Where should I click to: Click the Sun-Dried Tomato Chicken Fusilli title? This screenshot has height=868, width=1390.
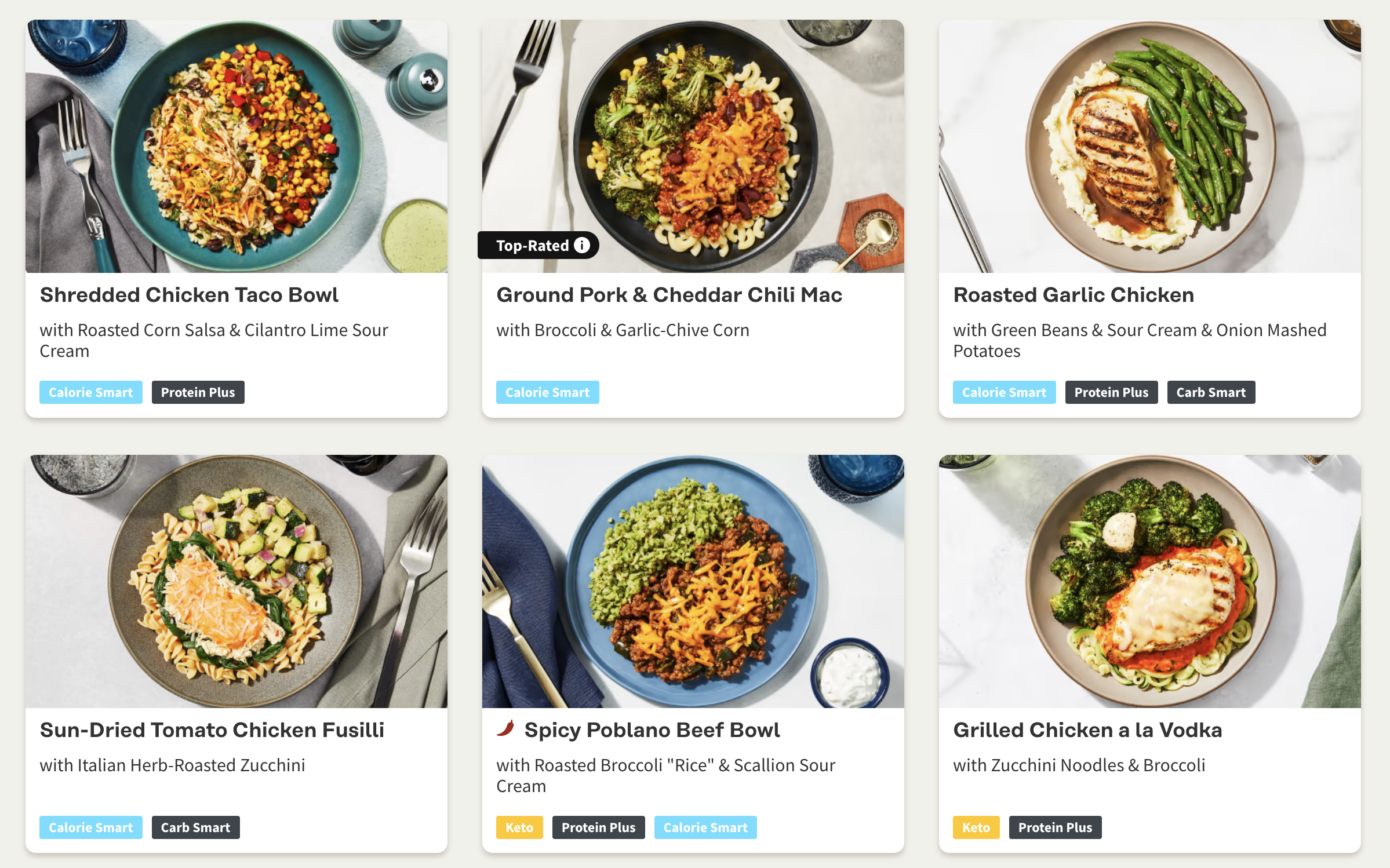pos(212,730)
